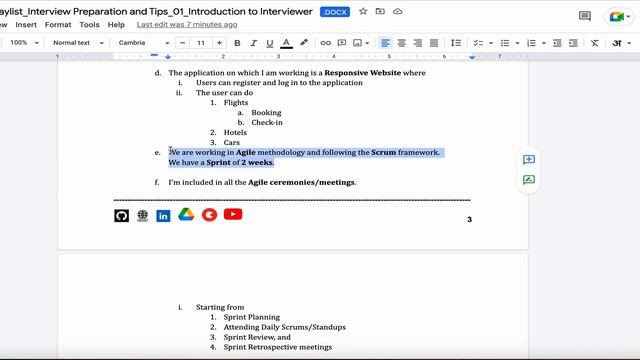Click the .DOCX badge

[335, 12]
